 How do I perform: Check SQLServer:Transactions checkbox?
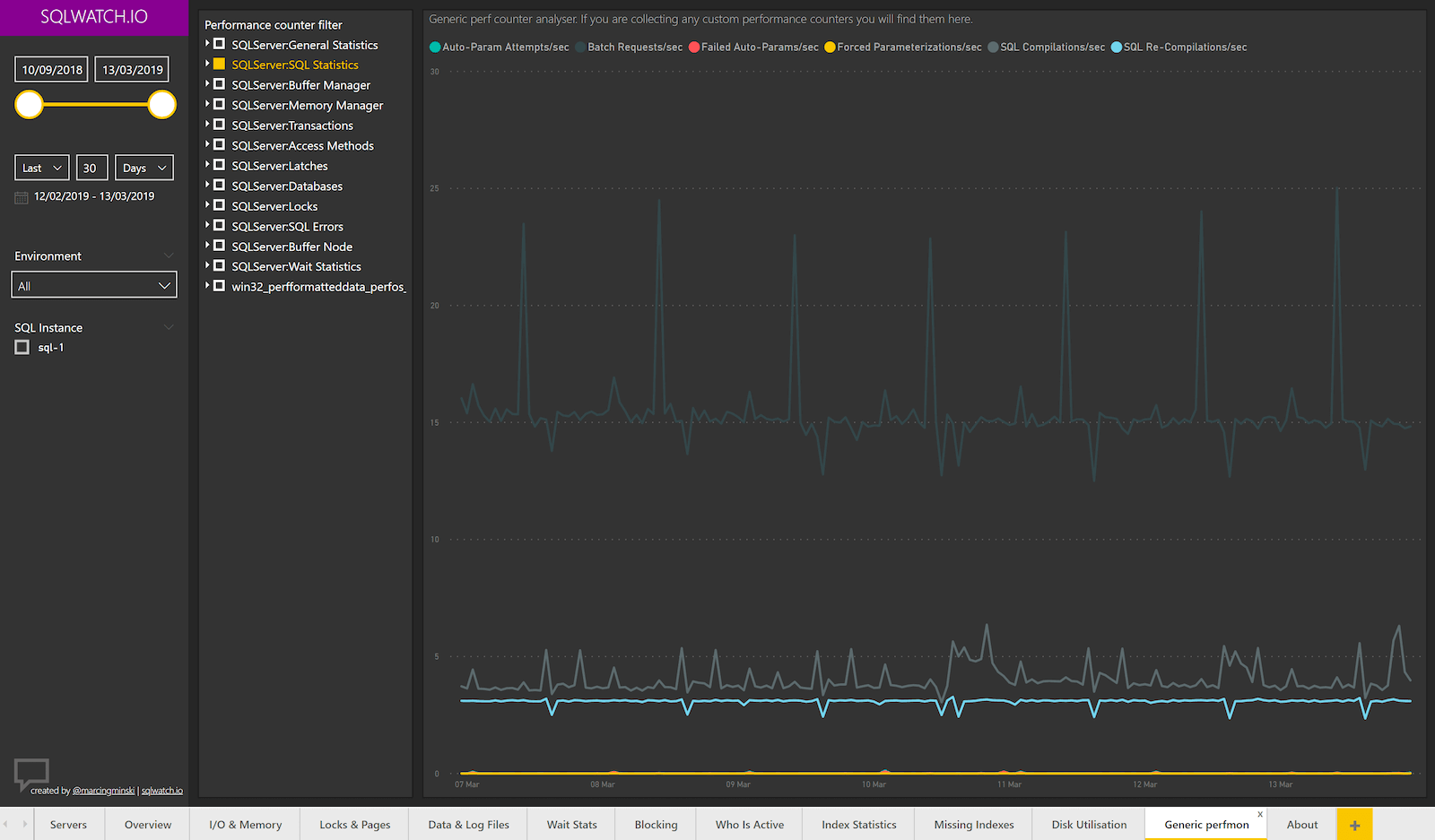pos(219,125)
